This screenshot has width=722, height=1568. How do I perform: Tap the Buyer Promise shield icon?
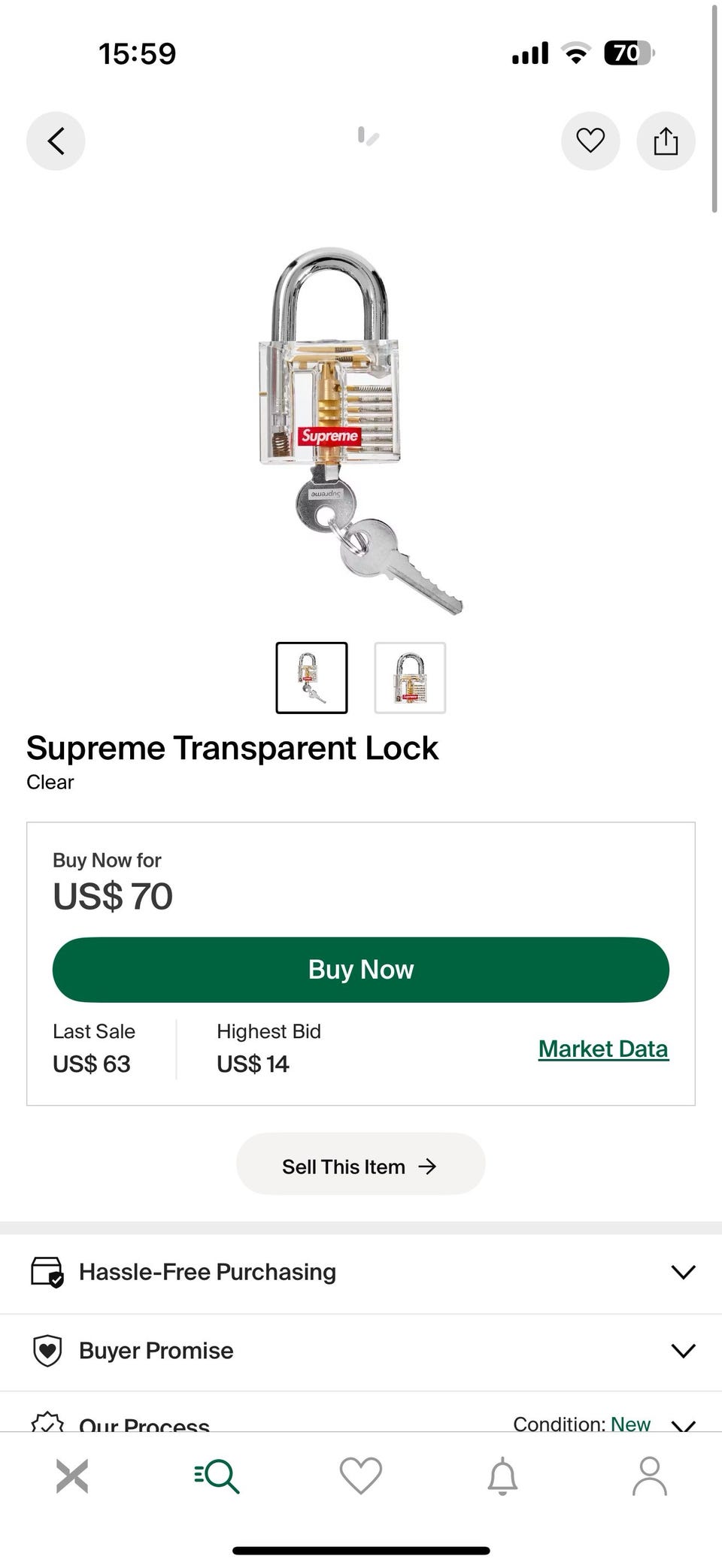(47, 1351)
